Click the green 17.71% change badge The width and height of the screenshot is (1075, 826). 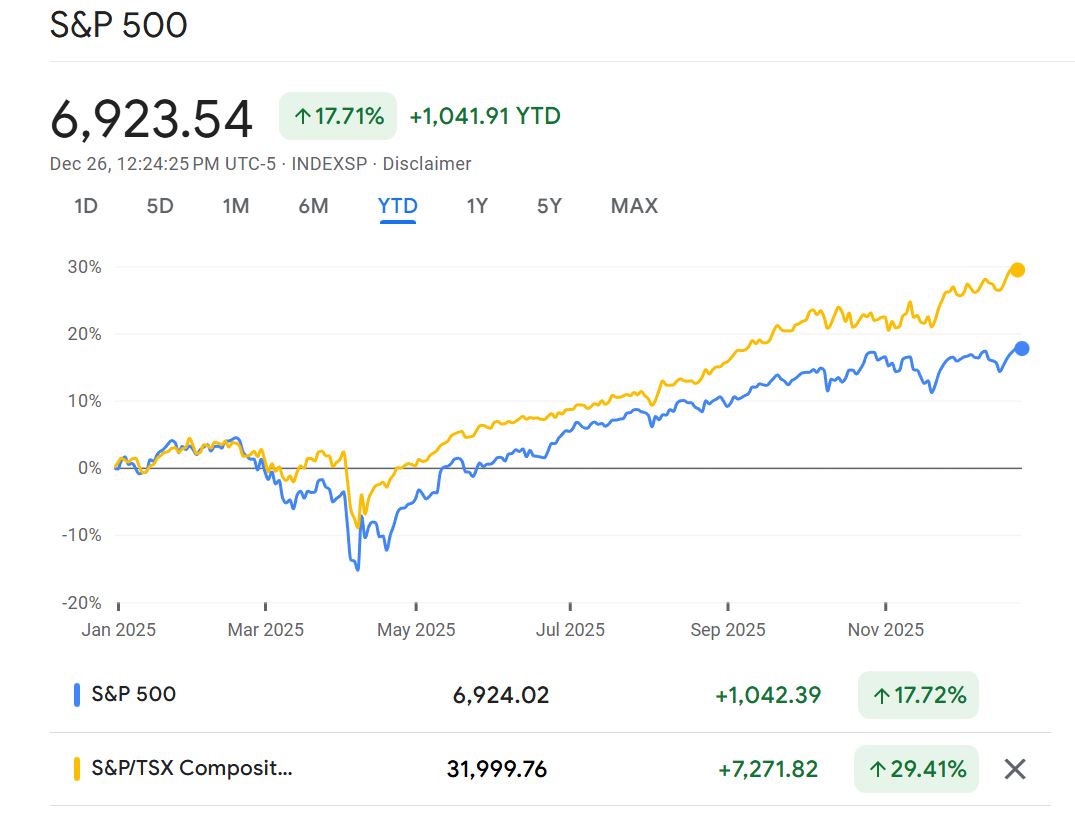(x=338, y=116)
